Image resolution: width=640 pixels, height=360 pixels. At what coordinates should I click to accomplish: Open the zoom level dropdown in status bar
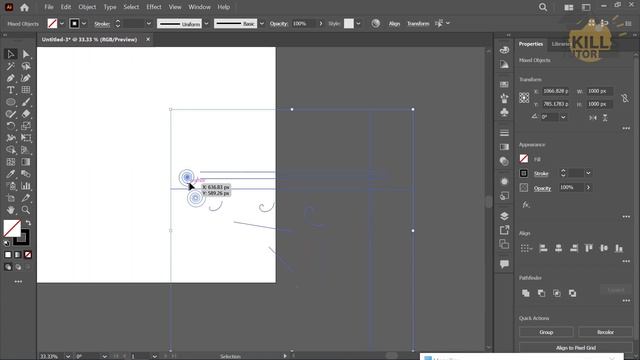point(68,356)
